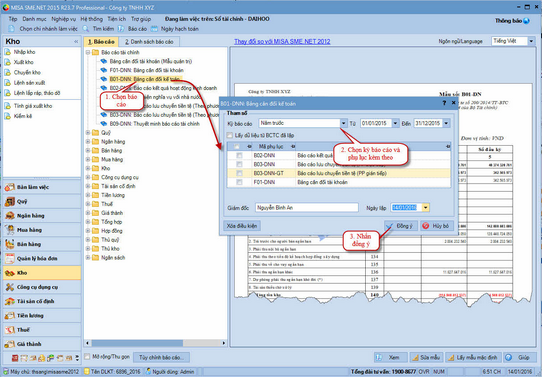542x377 pixels.
Task: Click the Hủy bỏ button
Action: coord(437,226)
